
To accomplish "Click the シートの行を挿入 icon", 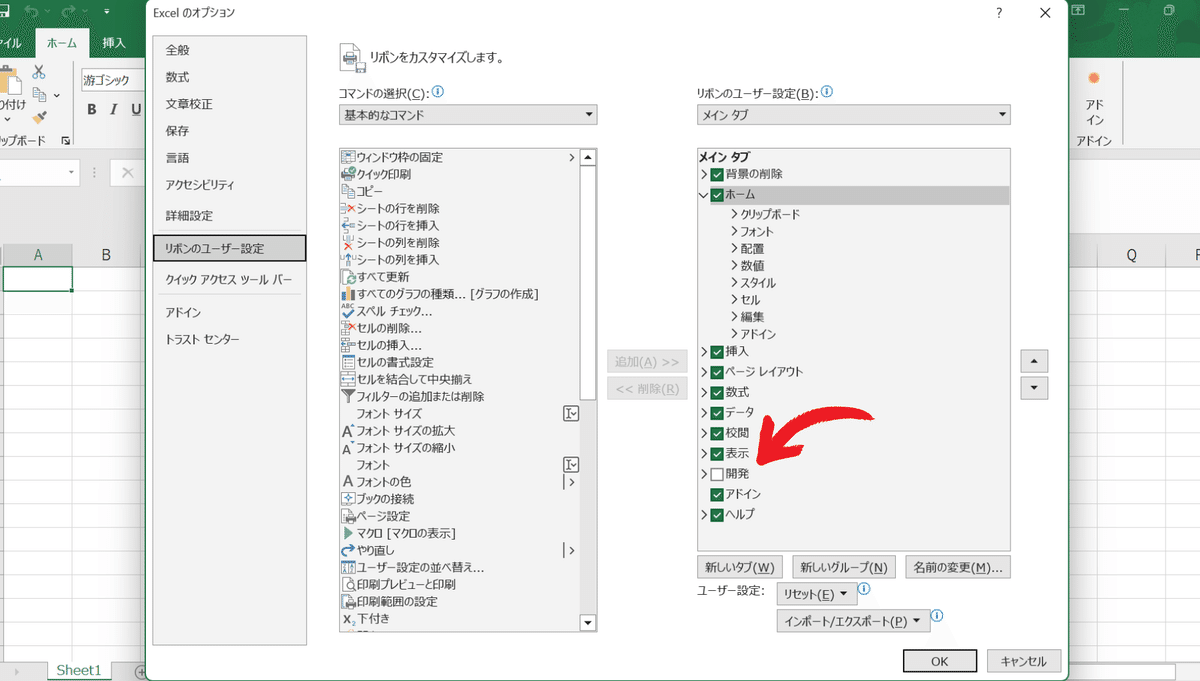I will tap(348, 225).
